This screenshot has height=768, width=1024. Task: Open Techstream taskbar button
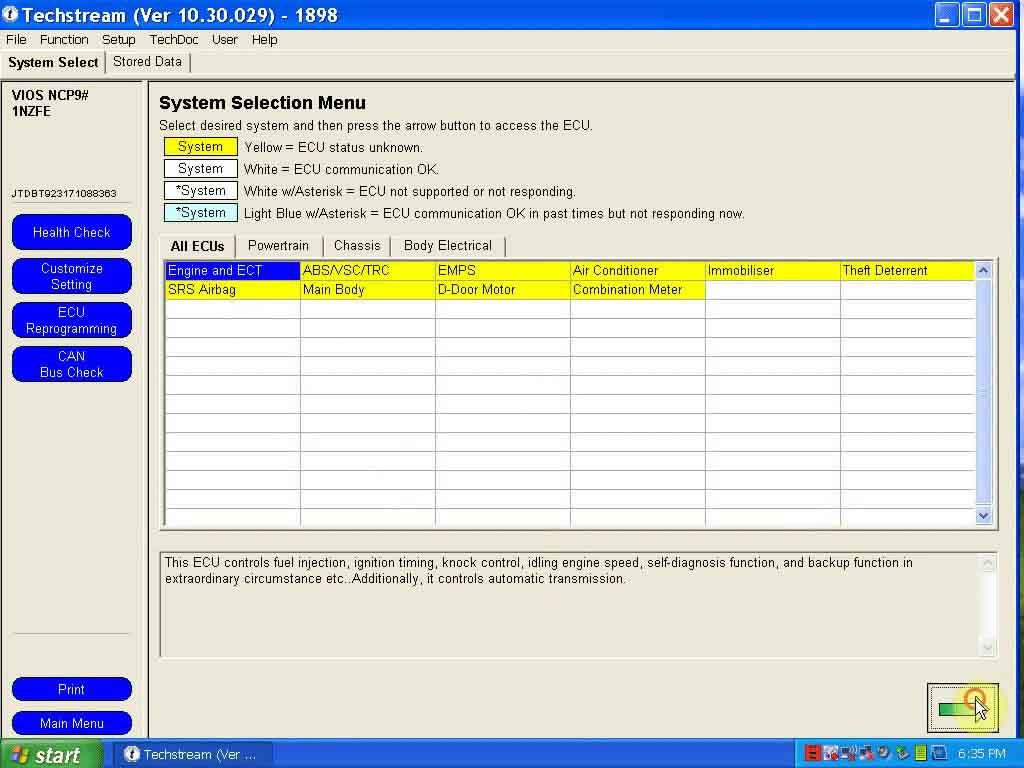(191, 754)
